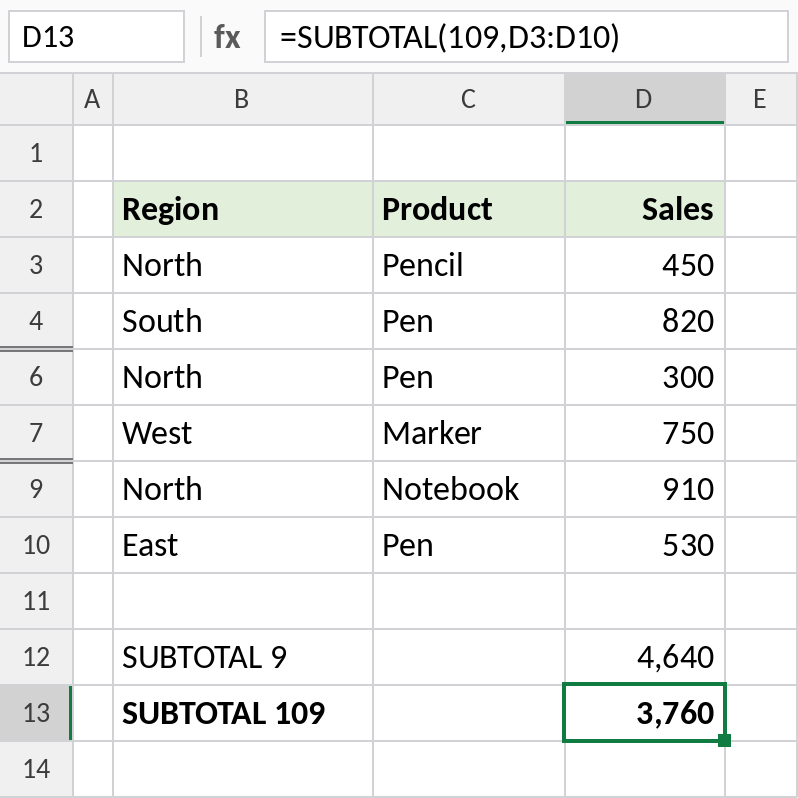Click the North cell in row 6

pos(243,377)
